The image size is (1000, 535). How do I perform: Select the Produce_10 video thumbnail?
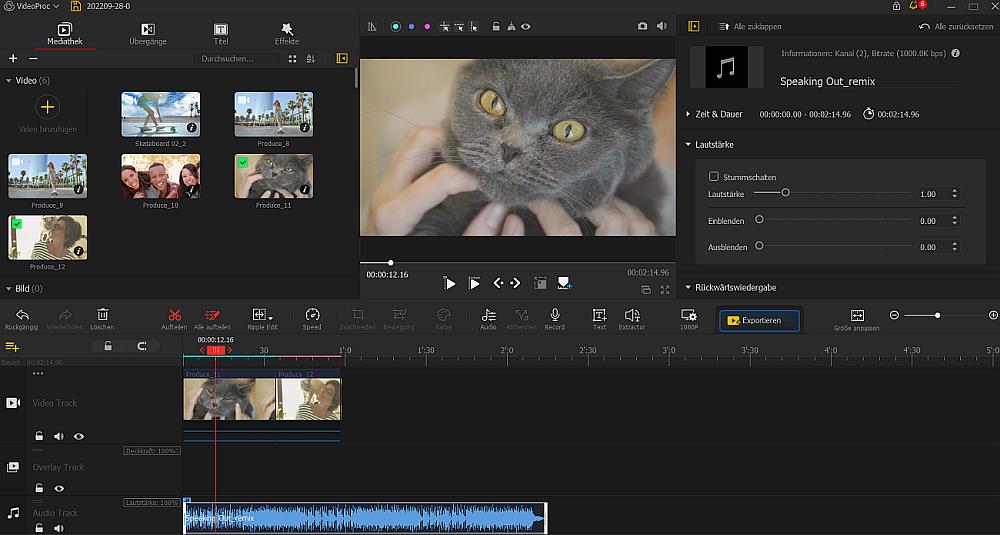[160, 175]
